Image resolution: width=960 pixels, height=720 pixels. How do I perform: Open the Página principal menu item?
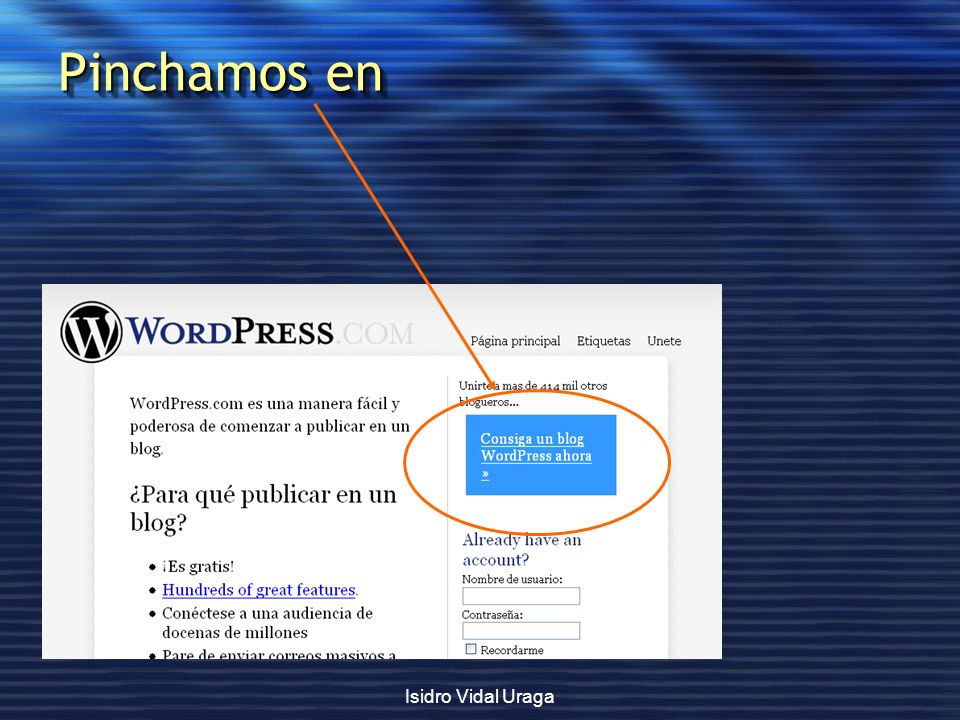click(x=515, y=341)
